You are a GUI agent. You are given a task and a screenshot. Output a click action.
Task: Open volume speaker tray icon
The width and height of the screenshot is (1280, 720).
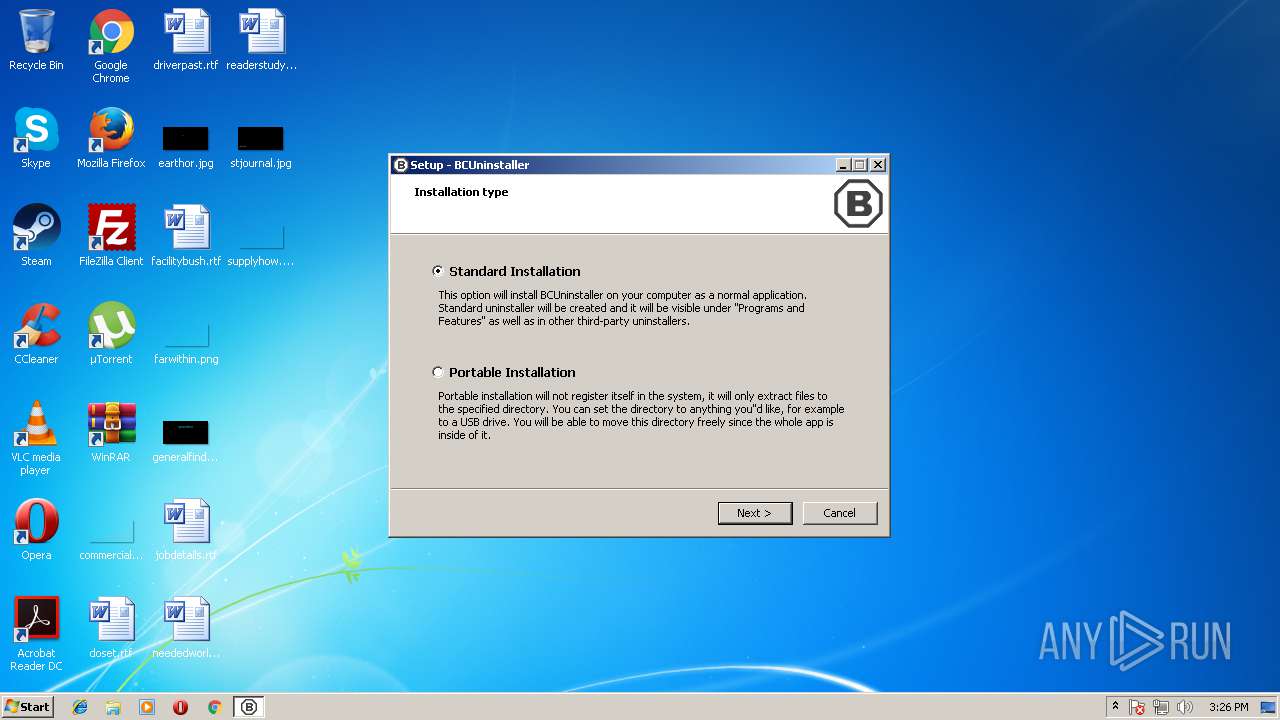pos(1185,707)
